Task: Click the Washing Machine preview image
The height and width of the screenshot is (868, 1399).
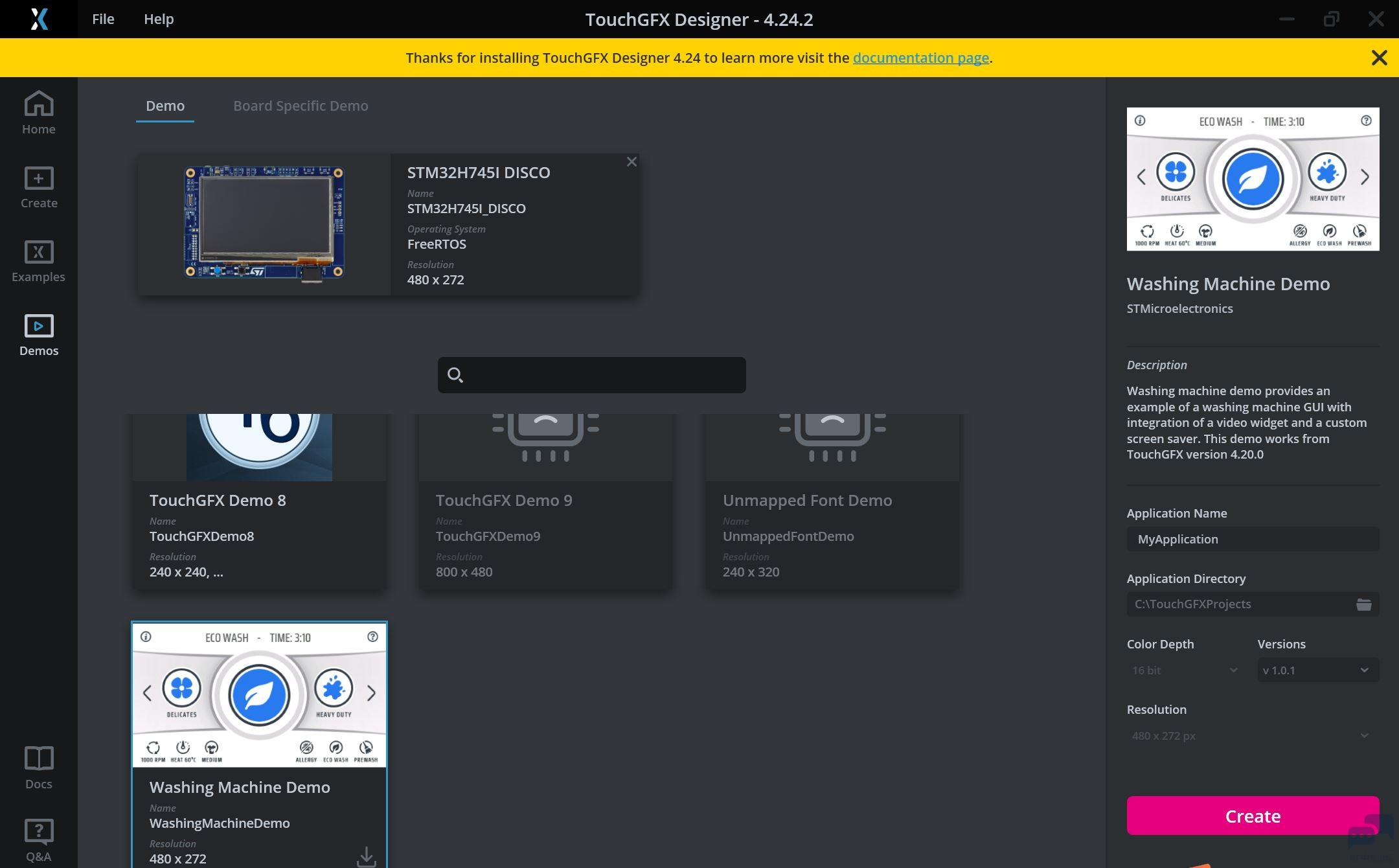Action: (x=1253, y=179)
